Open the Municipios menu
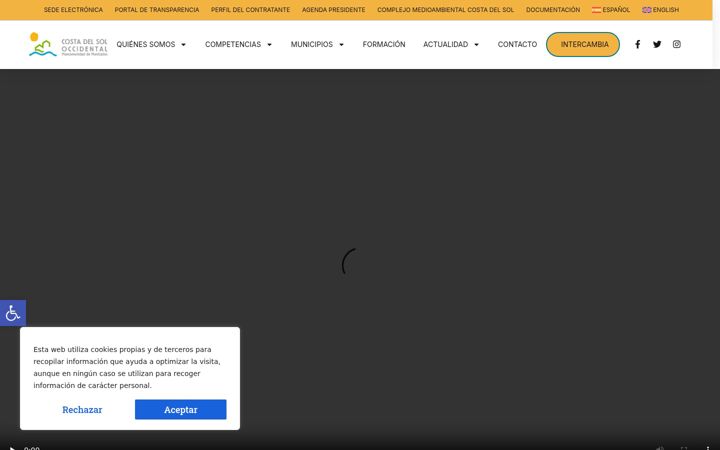The width and height of the screenshot is (720, 450). tap(311, 44)
